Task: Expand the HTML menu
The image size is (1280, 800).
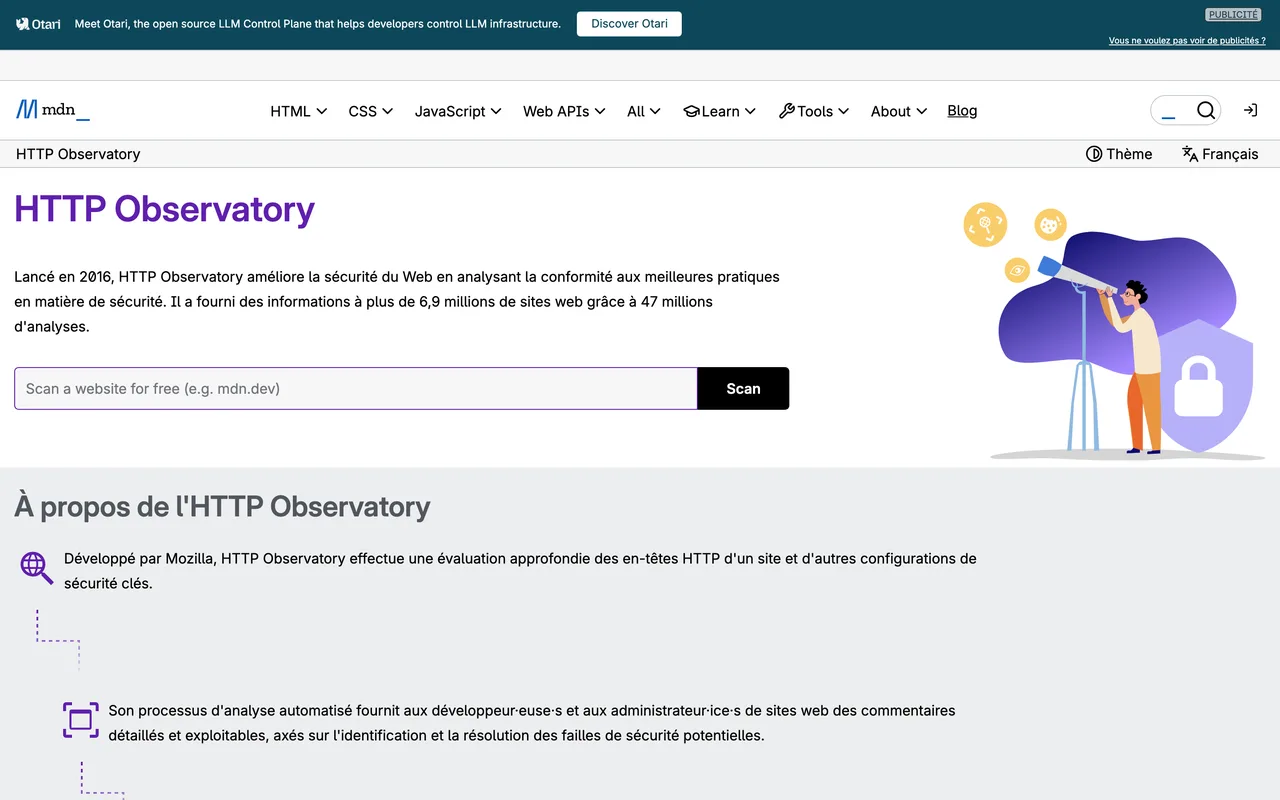Action: click(299, 111)
